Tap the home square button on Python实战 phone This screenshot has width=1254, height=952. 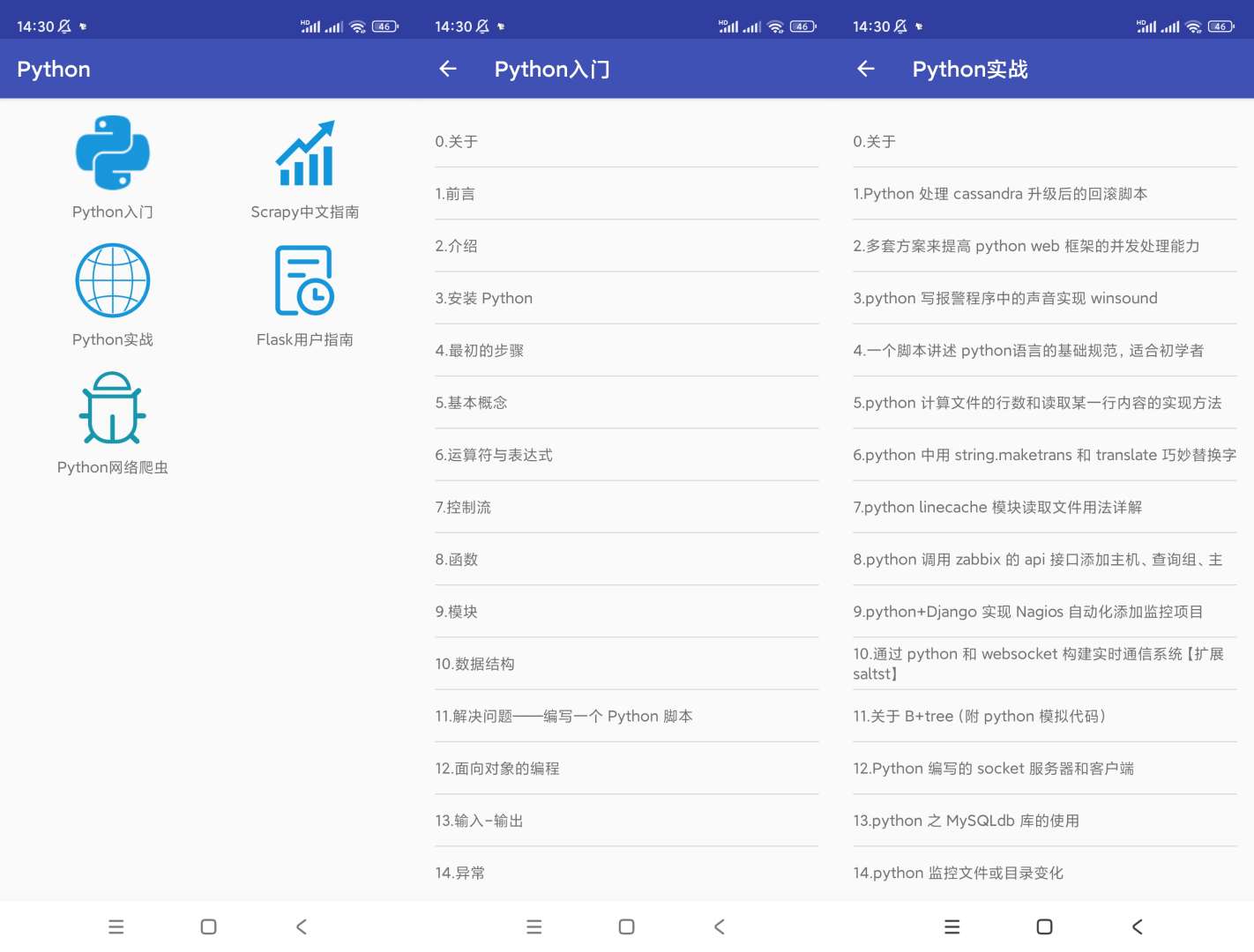coord(1045,926)
